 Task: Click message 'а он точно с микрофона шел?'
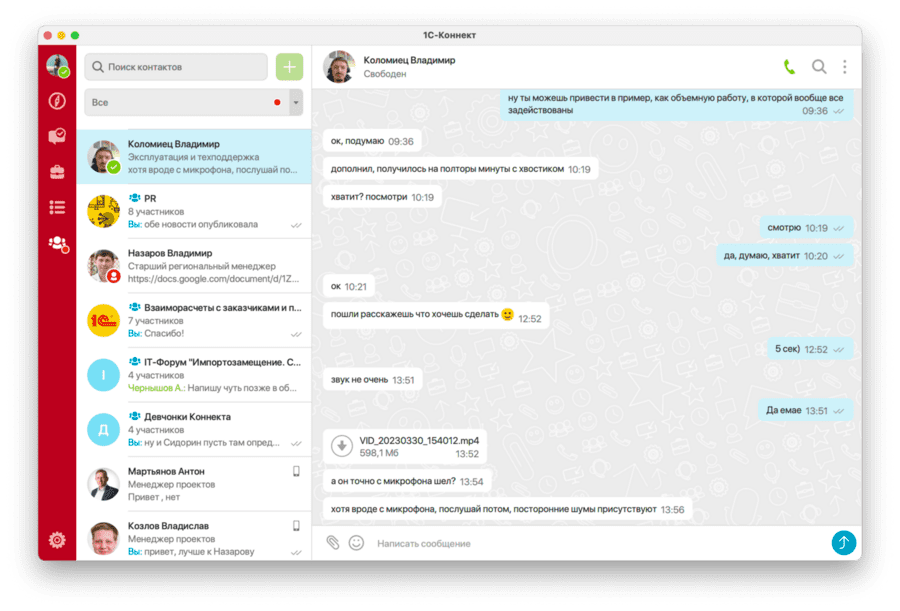click(x=407, y=481)
